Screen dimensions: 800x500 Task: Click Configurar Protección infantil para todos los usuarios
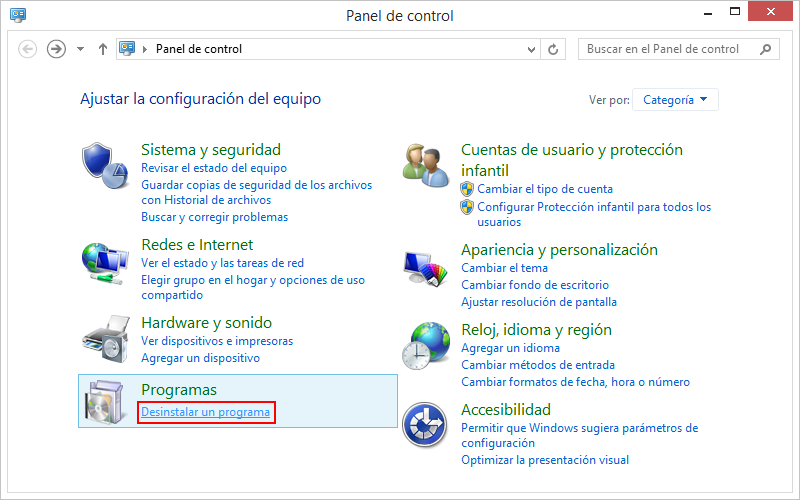[594, 214]
